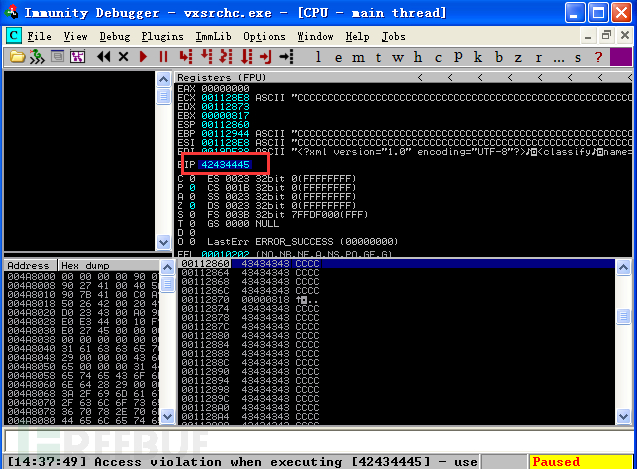Viewport: 637px width, 469px height.
Task: Show memory map via 'm' button
Action: coord(358,58)
